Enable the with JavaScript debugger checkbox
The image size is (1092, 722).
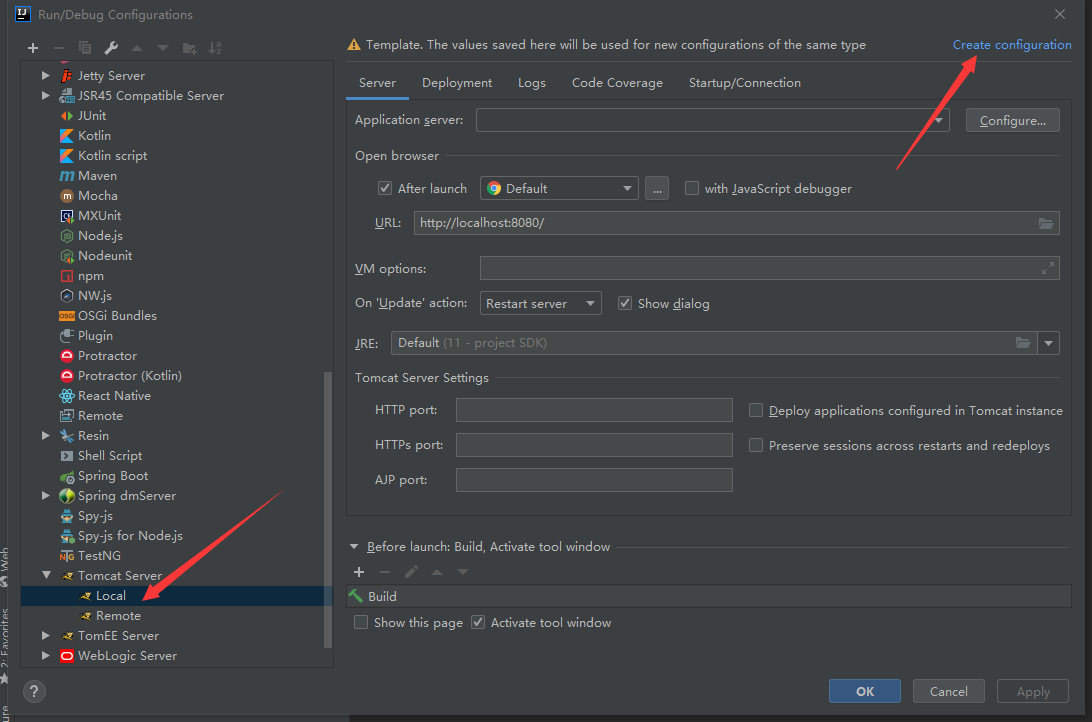click(x=691, y=188)
